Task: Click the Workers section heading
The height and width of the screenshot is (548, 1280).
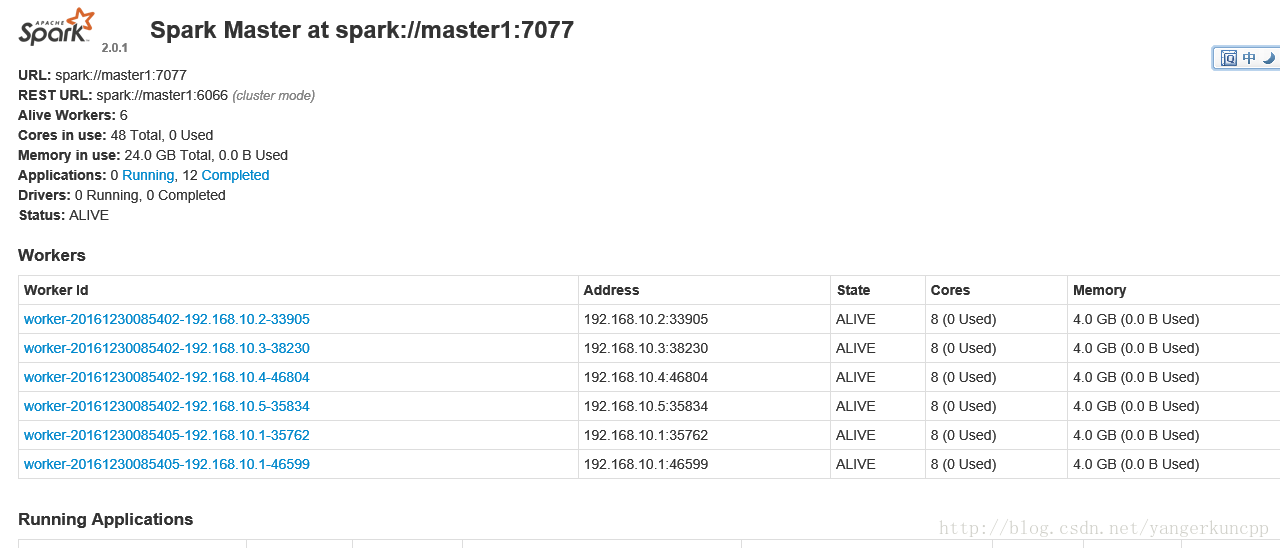Action: tap(52, 255)
